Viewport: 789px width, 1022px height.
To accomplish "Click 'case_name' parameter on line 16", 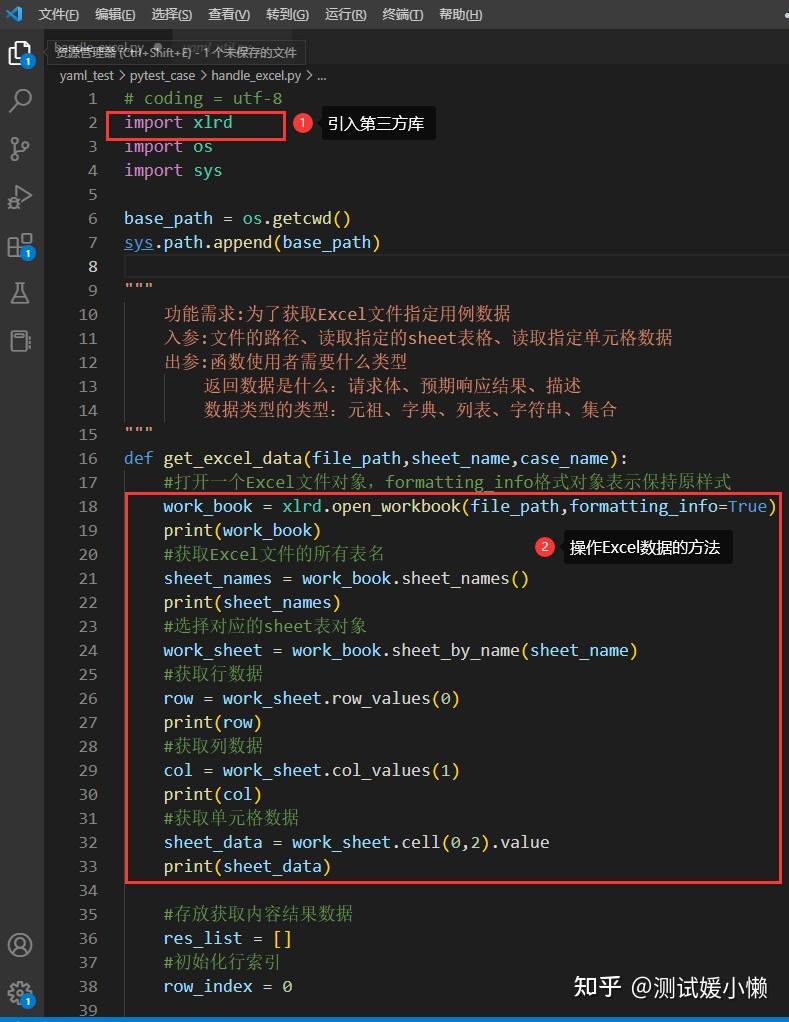I will click(564, 458).
